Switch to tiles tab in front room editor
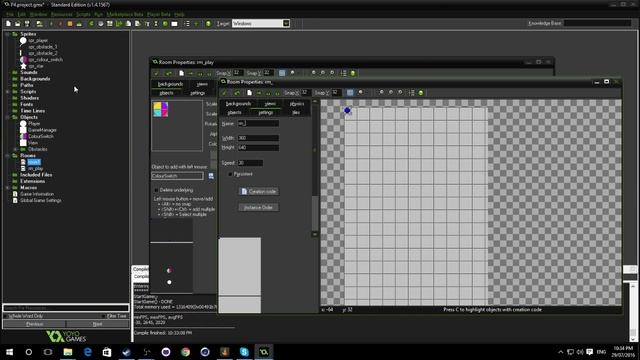Viewport: 640px width, 360px height. pos(296,113)
